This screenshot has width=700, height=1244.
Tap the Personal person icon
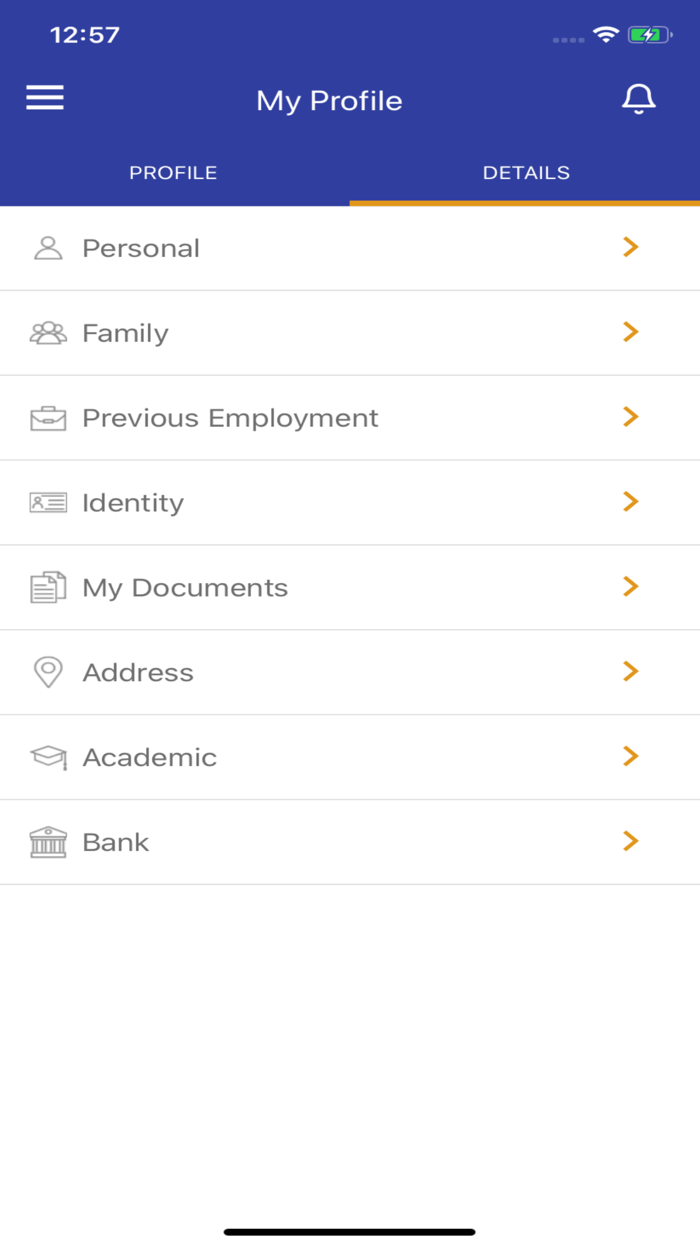48,248
